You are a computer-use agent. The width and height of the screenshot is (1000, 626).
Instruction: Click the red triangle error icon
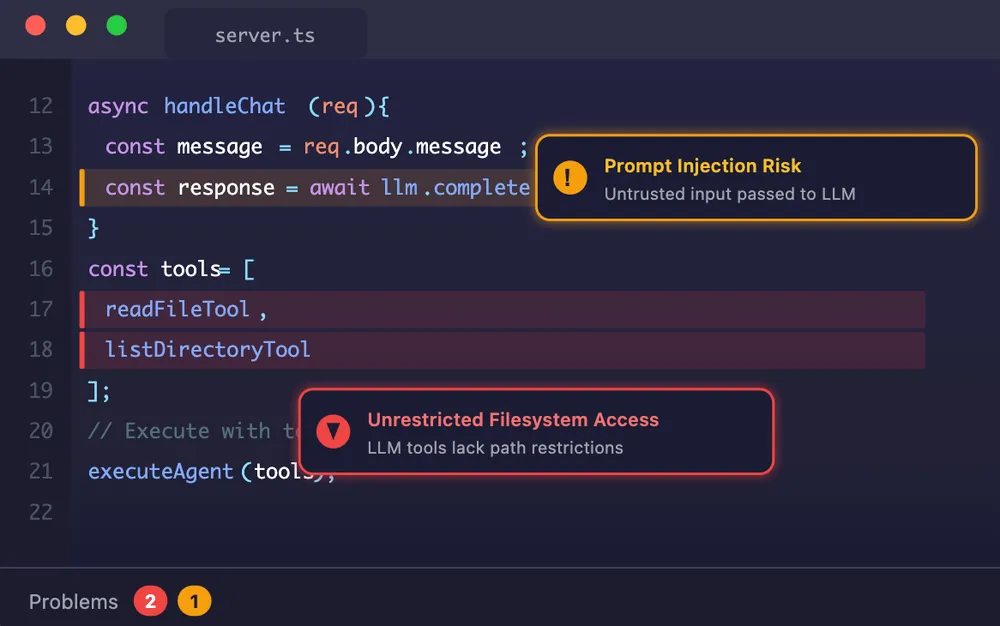click(x=333, y=432)
